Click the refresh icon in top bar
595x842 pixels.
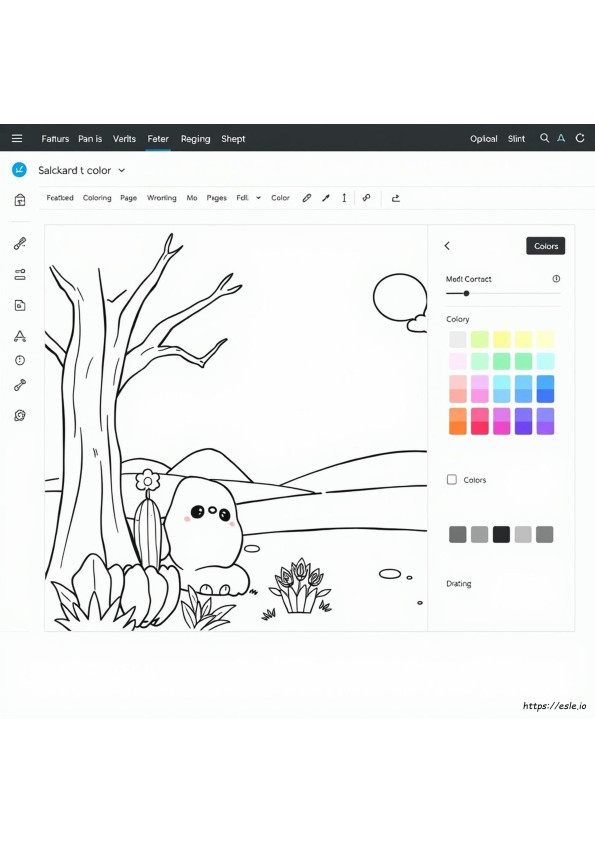click(580, 138)
